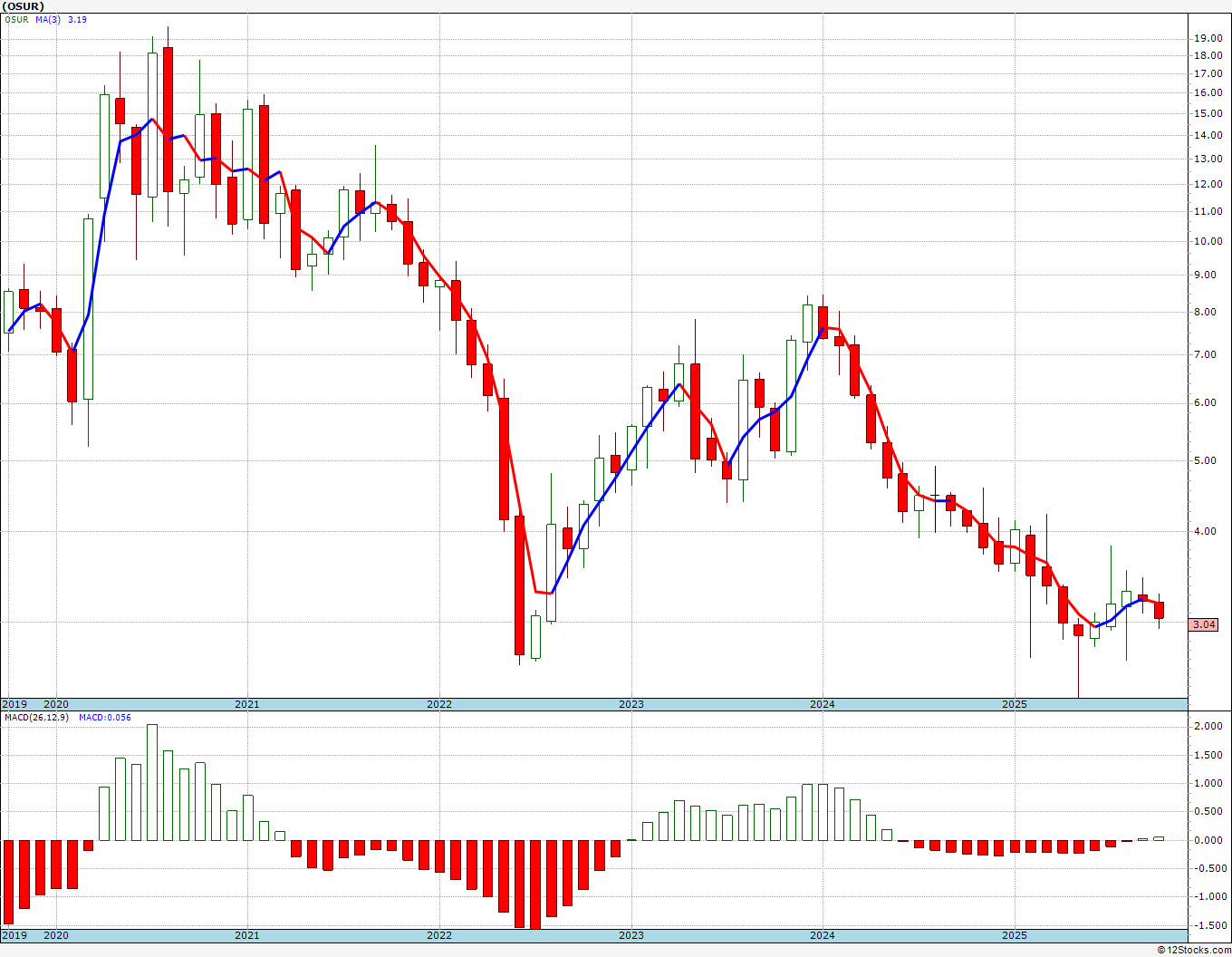Click the MA(3) value 3.19
Image resolution: width=1232 pixels, height=957 pixels.
(77, 19)
